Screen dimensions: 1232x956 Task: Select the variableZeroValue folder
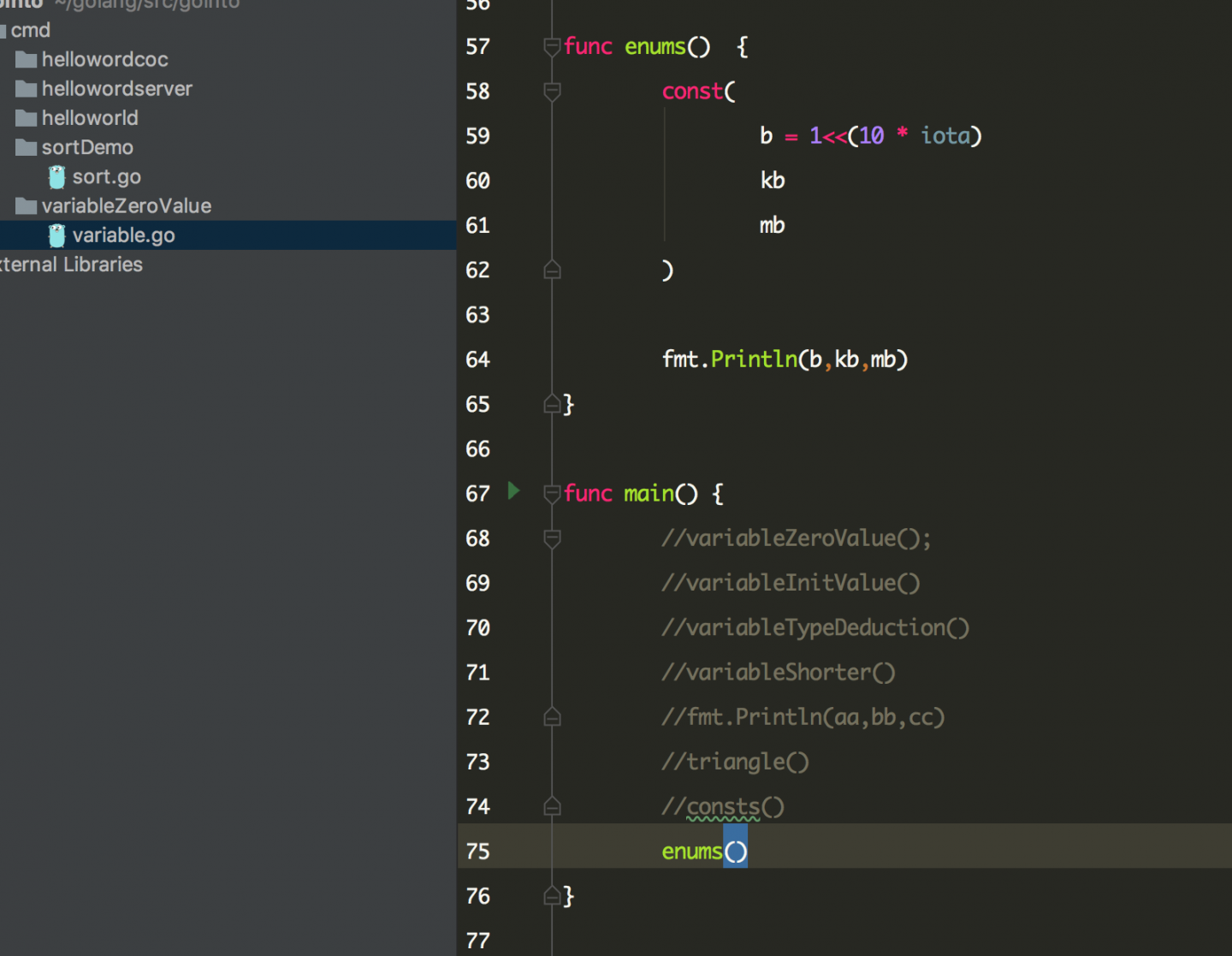click(126, 206)
